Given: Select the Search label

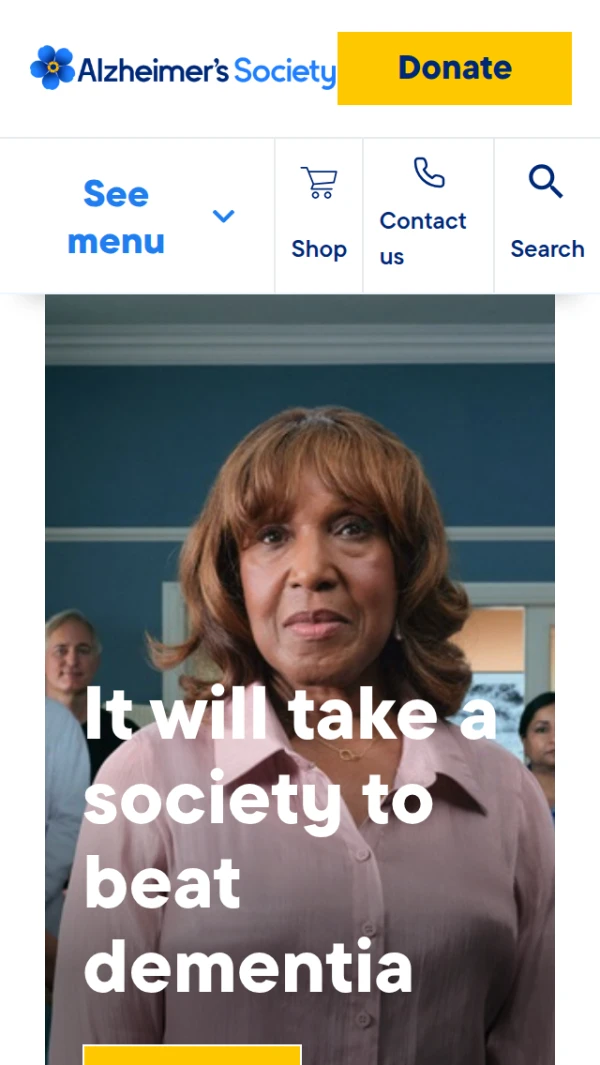Looking at the screenshot, I should pyautogui.click(x=547, y=249).
